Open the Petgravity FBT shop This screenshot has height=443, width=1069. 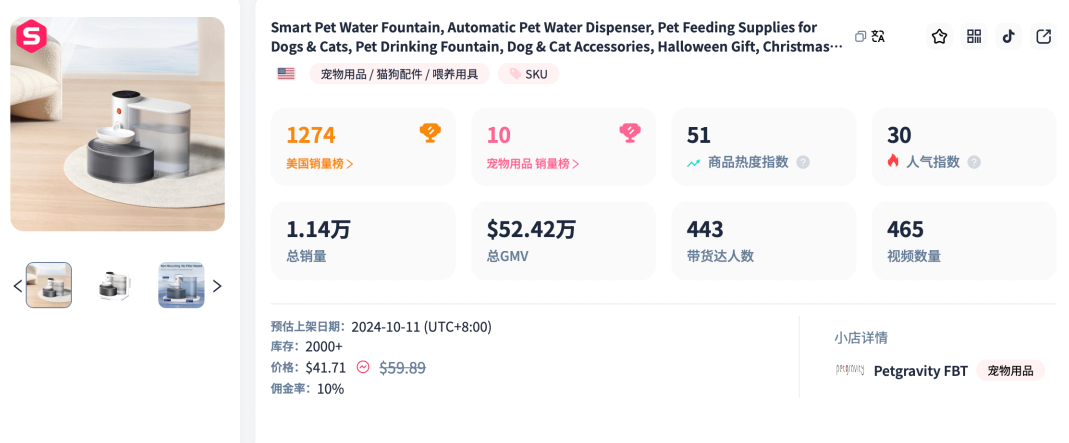coord(920,371)
